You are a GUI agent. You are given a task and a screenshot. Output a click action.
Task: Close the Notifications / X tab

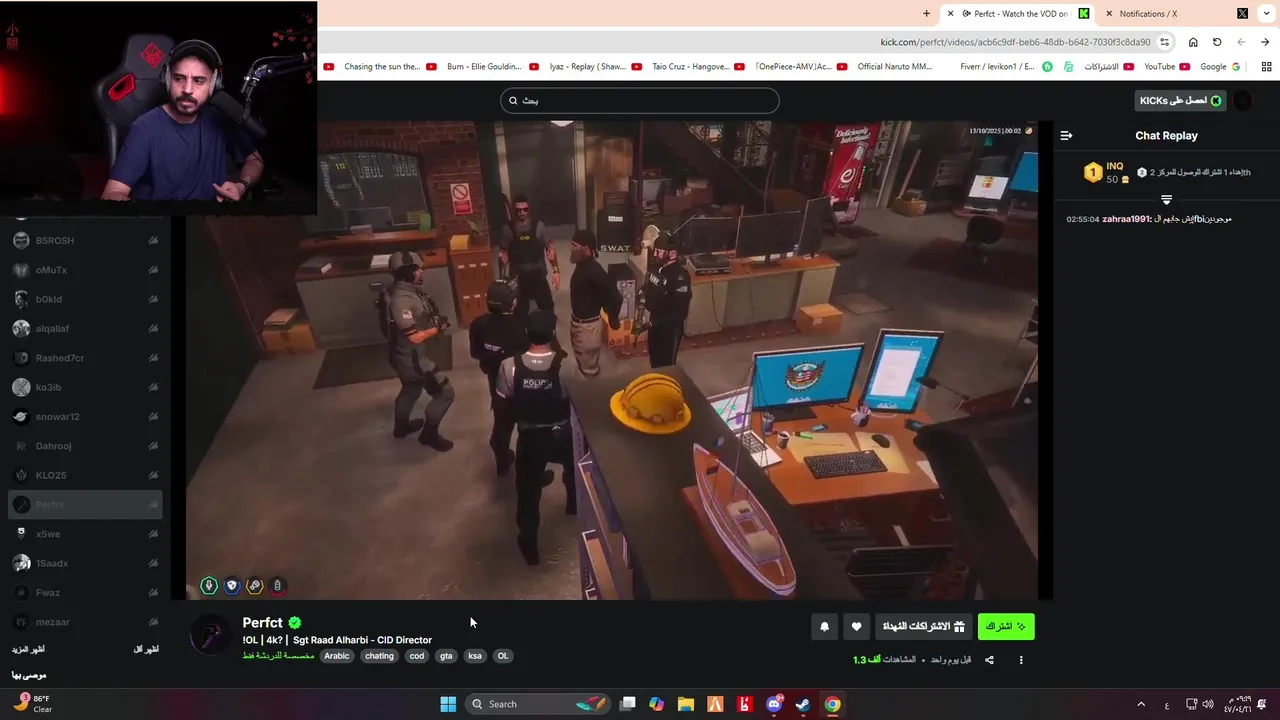(x=1109, y=14)
